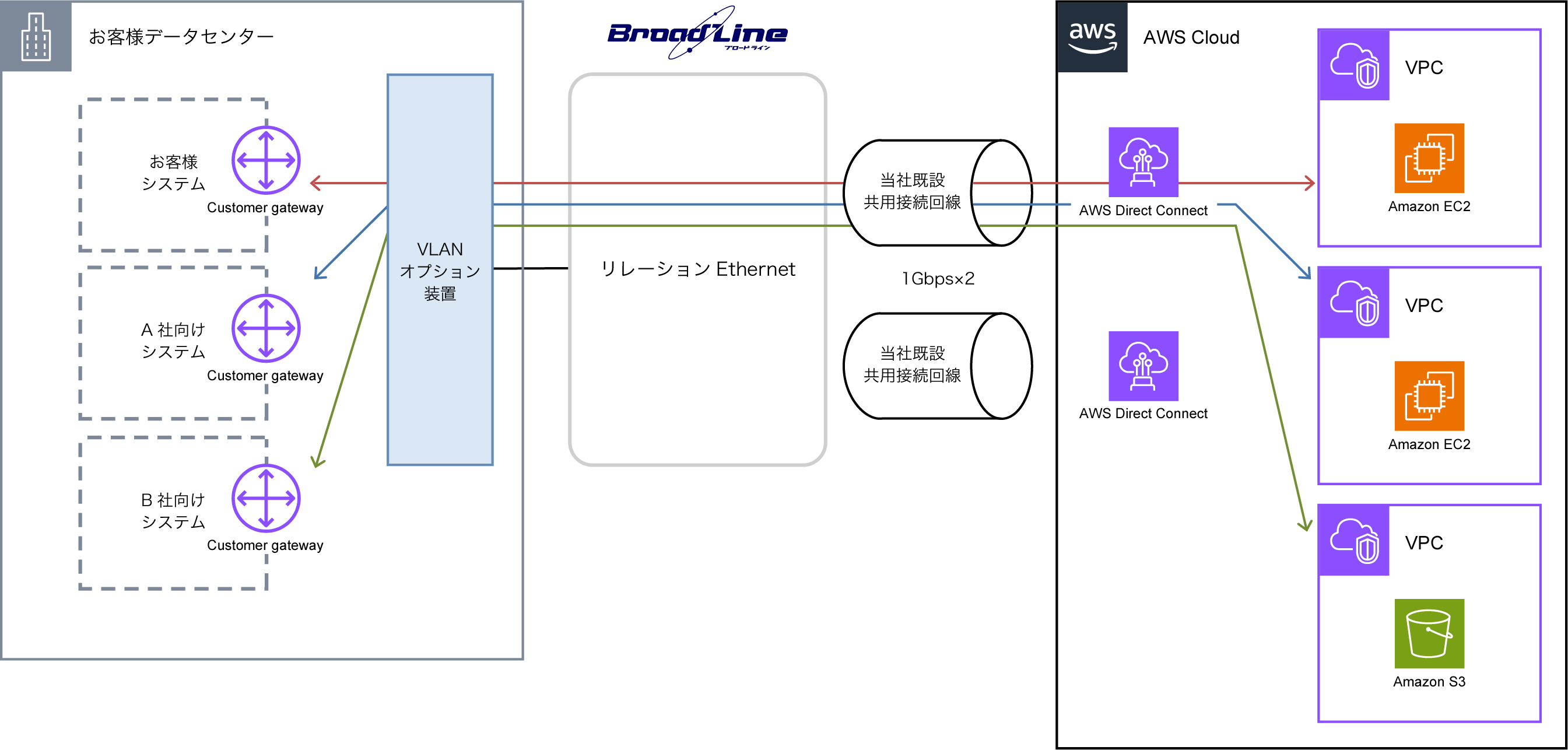Click the B社向けシステム label
Screen dimensions: 1568x750
coord(174,511)
